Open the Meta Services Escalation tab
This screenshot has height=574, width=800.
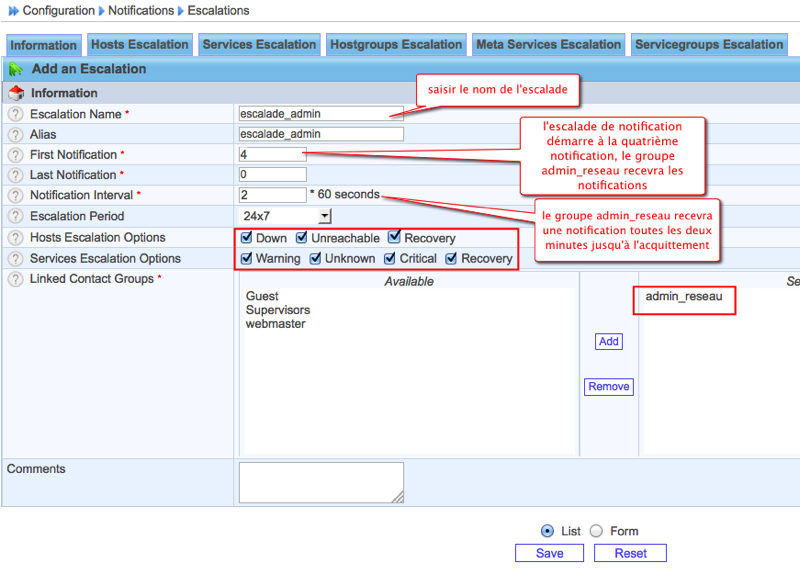tap(548, 44)
